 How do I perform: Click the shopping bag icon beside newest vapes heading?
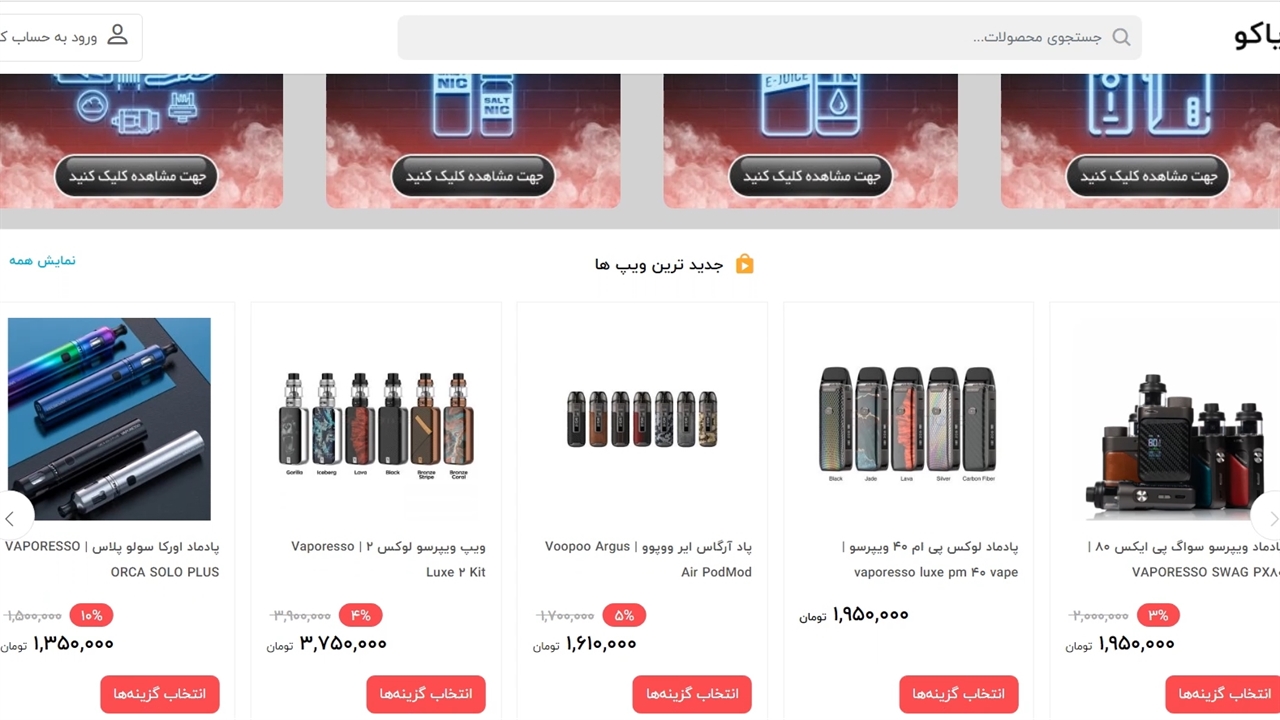pyautogui.click(x=744, y=264)
